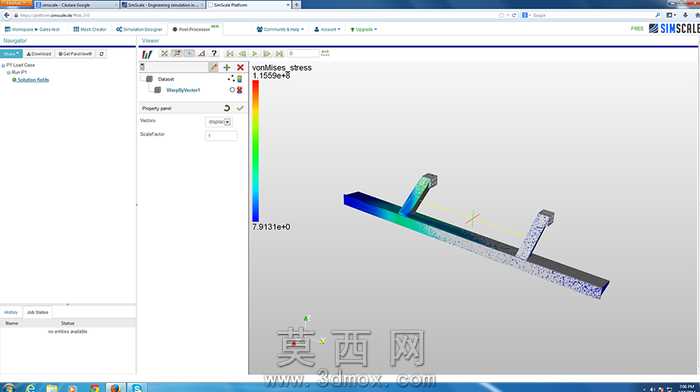Toggle the second viewer toolbar icon
This screenshot has height=392, width=700.
coord(177,54)
